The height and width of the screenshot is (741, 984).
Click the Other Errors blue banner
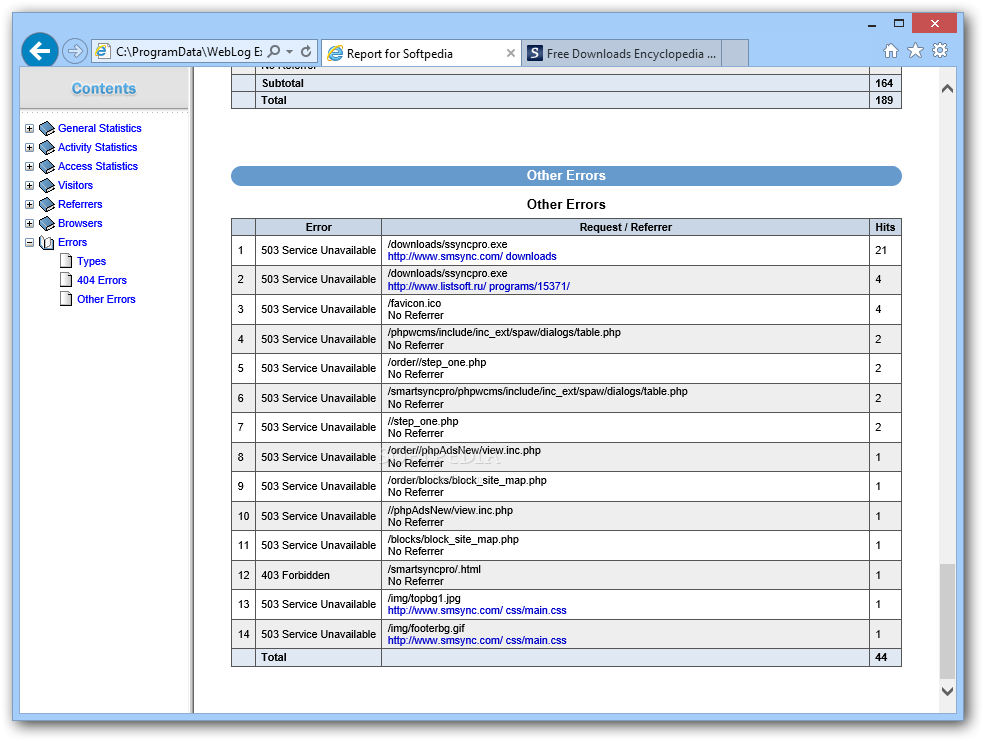(566, 176)
